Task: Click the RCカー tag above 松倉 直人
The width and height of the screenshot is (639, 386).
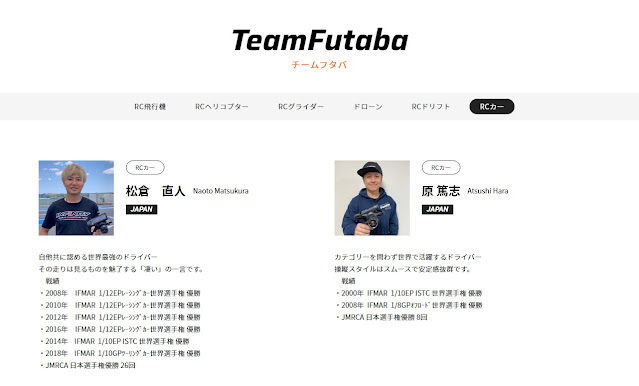Action: pos(145,168)
